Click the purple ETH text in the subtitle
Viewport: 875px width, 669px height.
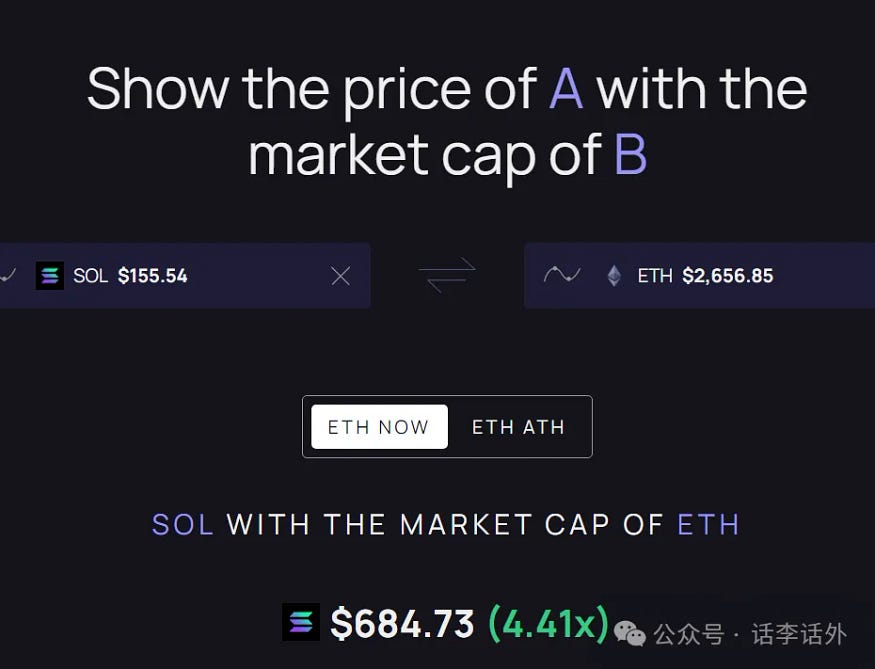tap(708, 525)
